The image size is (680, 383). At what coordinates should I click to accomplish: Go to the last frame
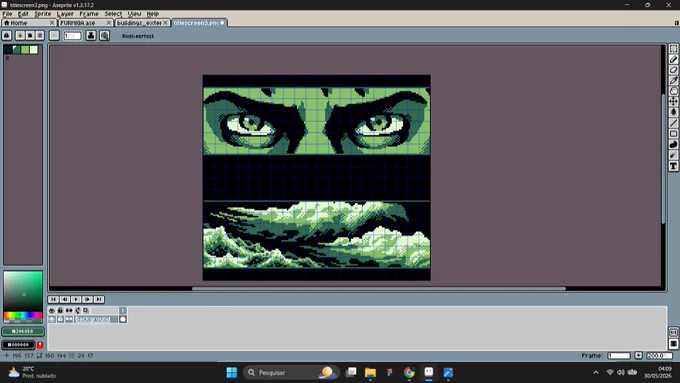pyautogui.click(x=99, y=299)
